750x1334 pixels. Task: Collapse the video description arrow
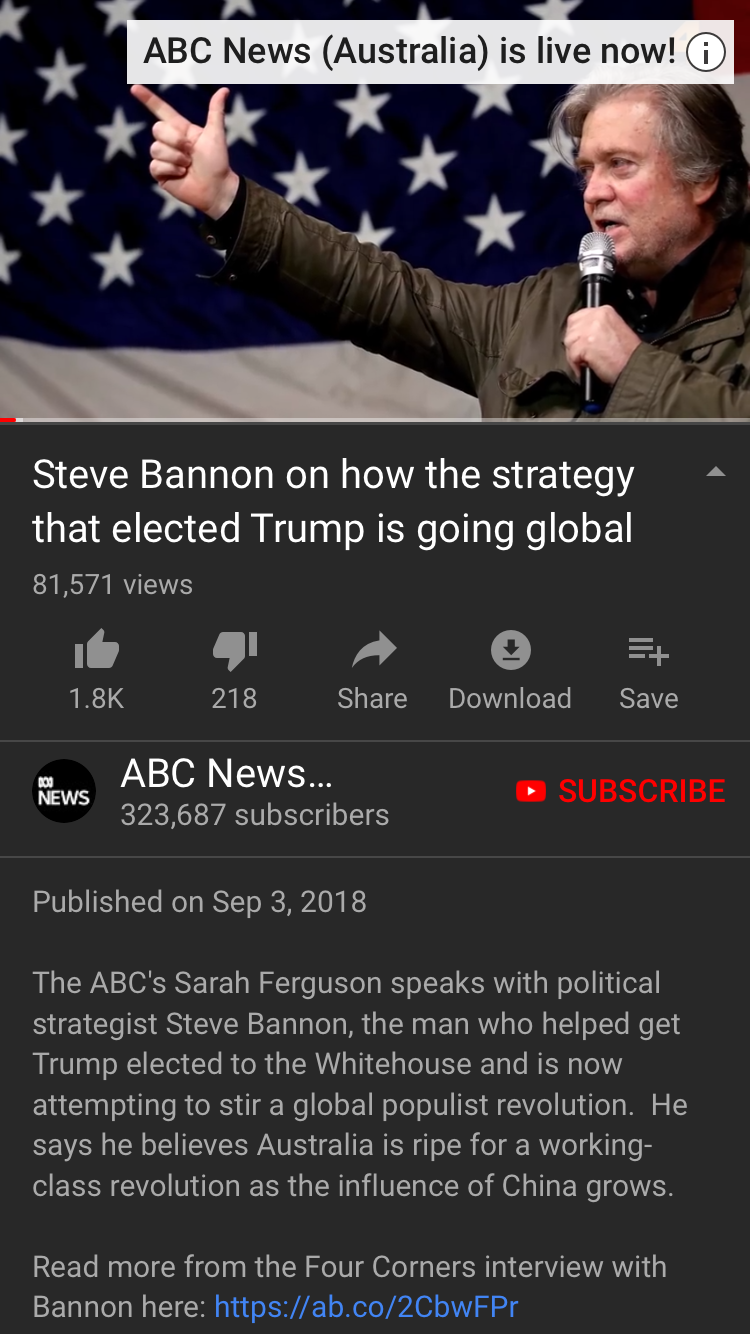tap(716, 473)
